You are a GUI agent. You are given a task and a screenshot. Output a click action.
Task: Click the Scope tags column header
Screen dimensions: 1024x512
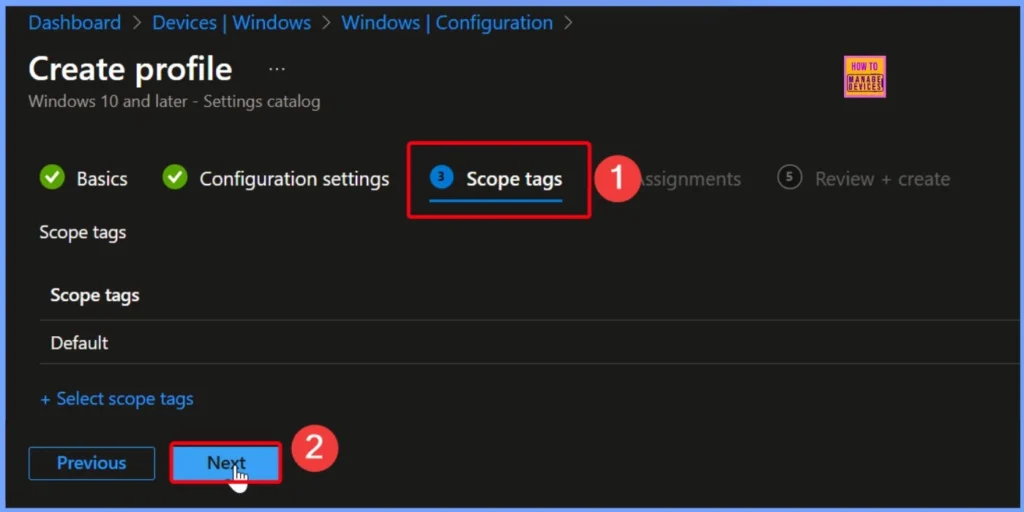point(95,295)
